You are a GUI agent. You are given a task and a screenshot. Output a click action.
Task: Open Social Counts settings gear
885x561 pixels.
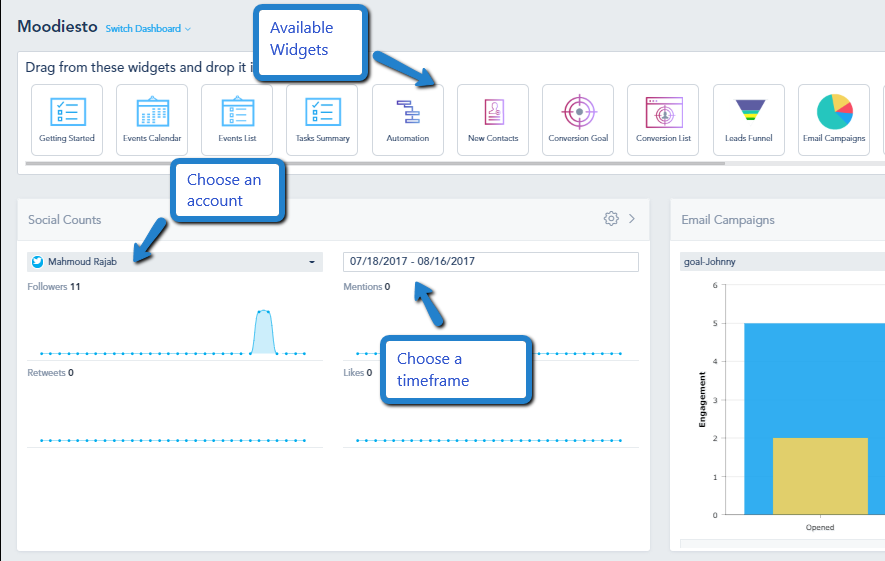[611, 219]
